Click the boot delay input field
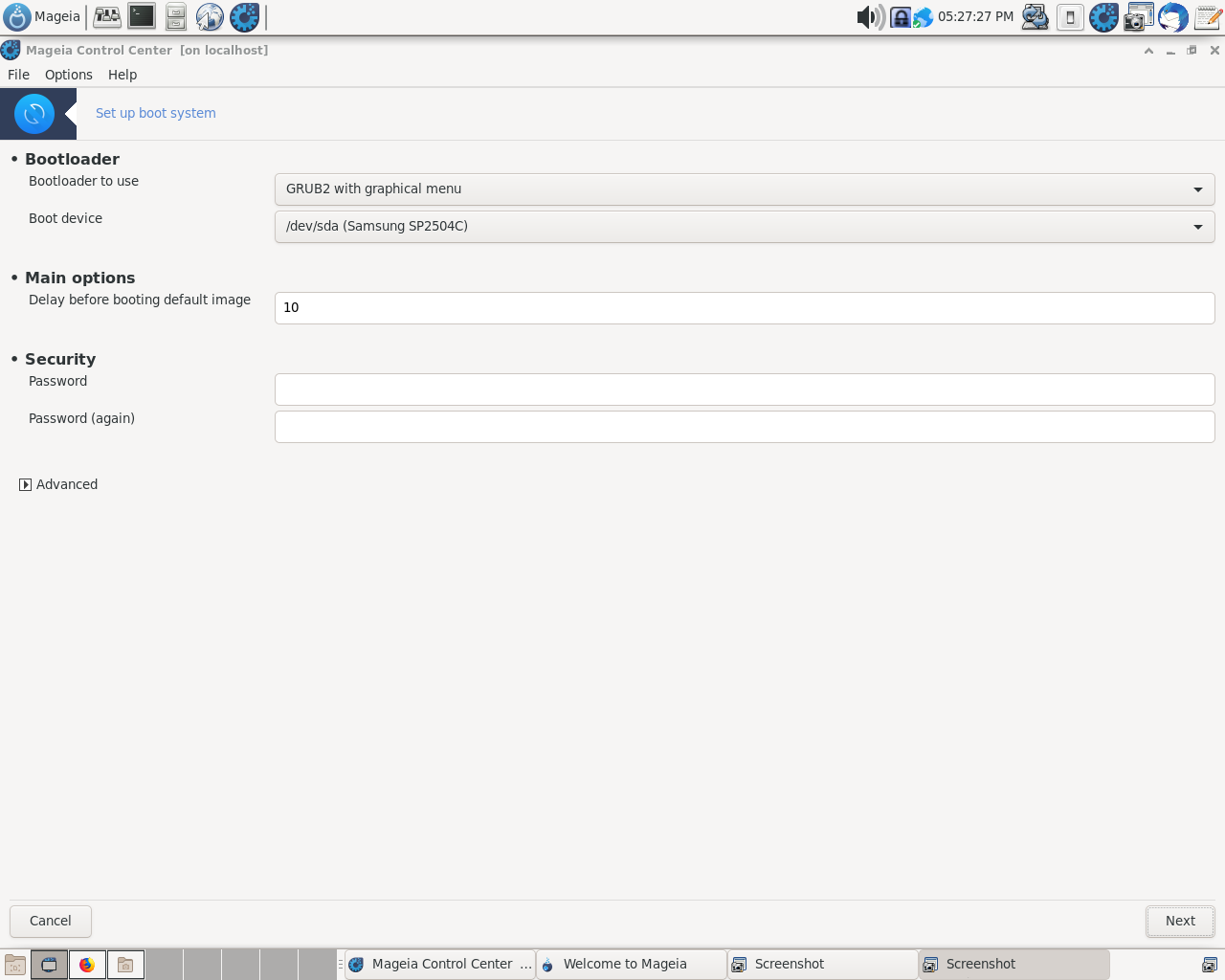The height and width of the screenshot is (980, 1225). pos(745,308)
